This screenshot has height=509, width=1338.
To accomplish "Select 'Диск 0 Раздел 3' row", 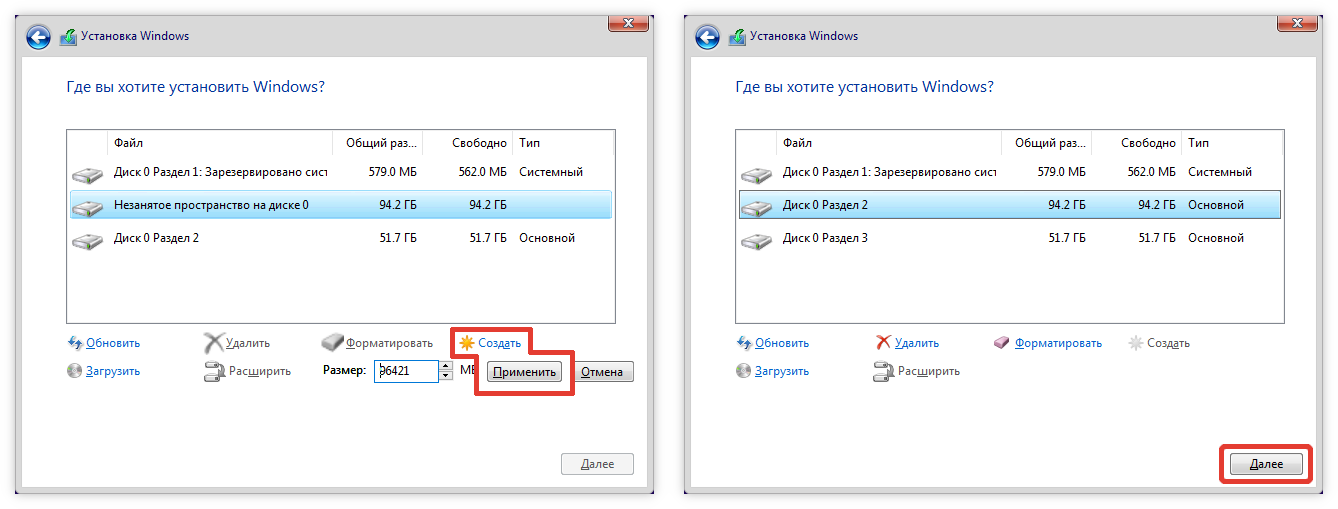I will coord(1009,238).
